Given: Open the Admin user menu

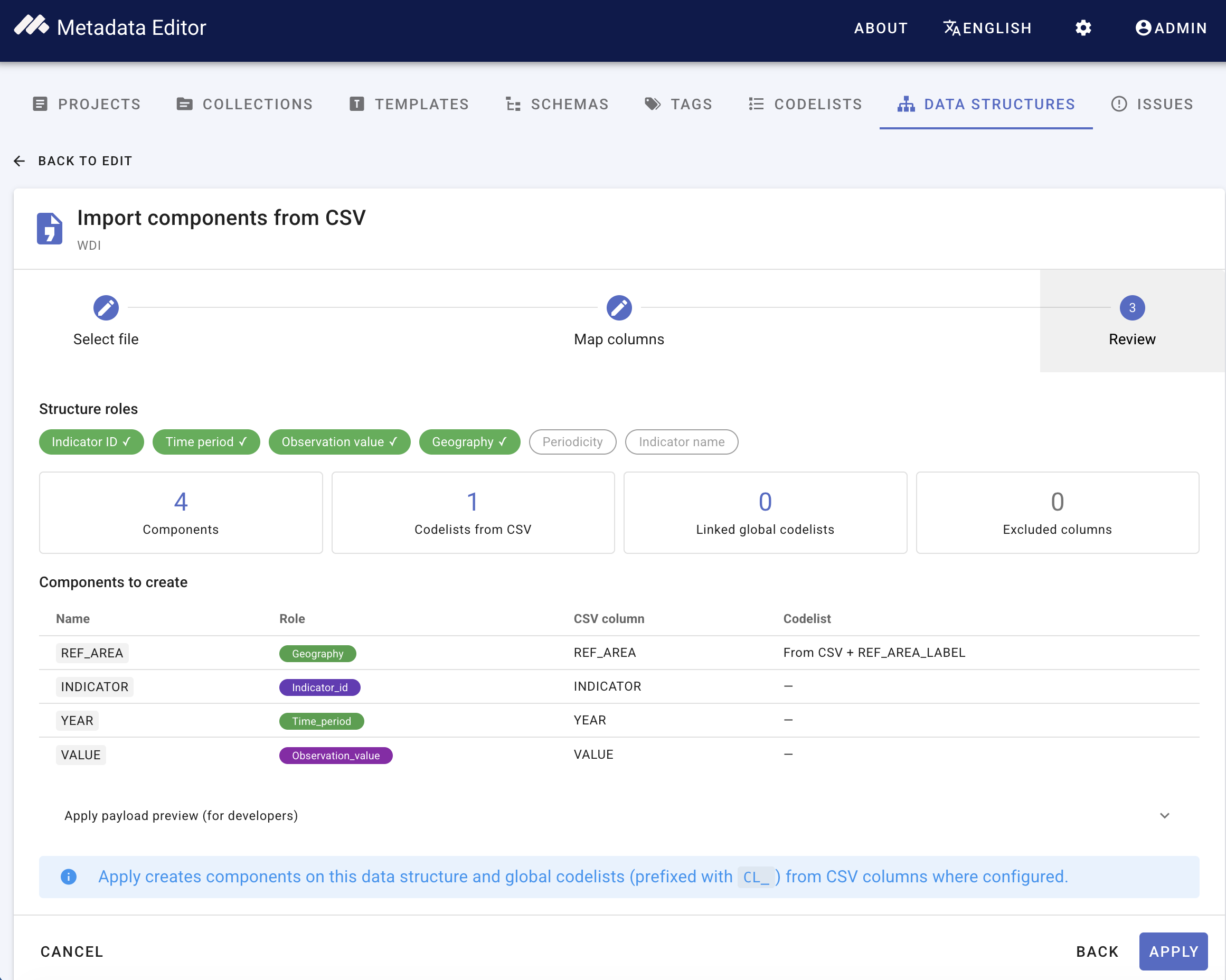Looking at the screenshot, I should point(1171,28).
